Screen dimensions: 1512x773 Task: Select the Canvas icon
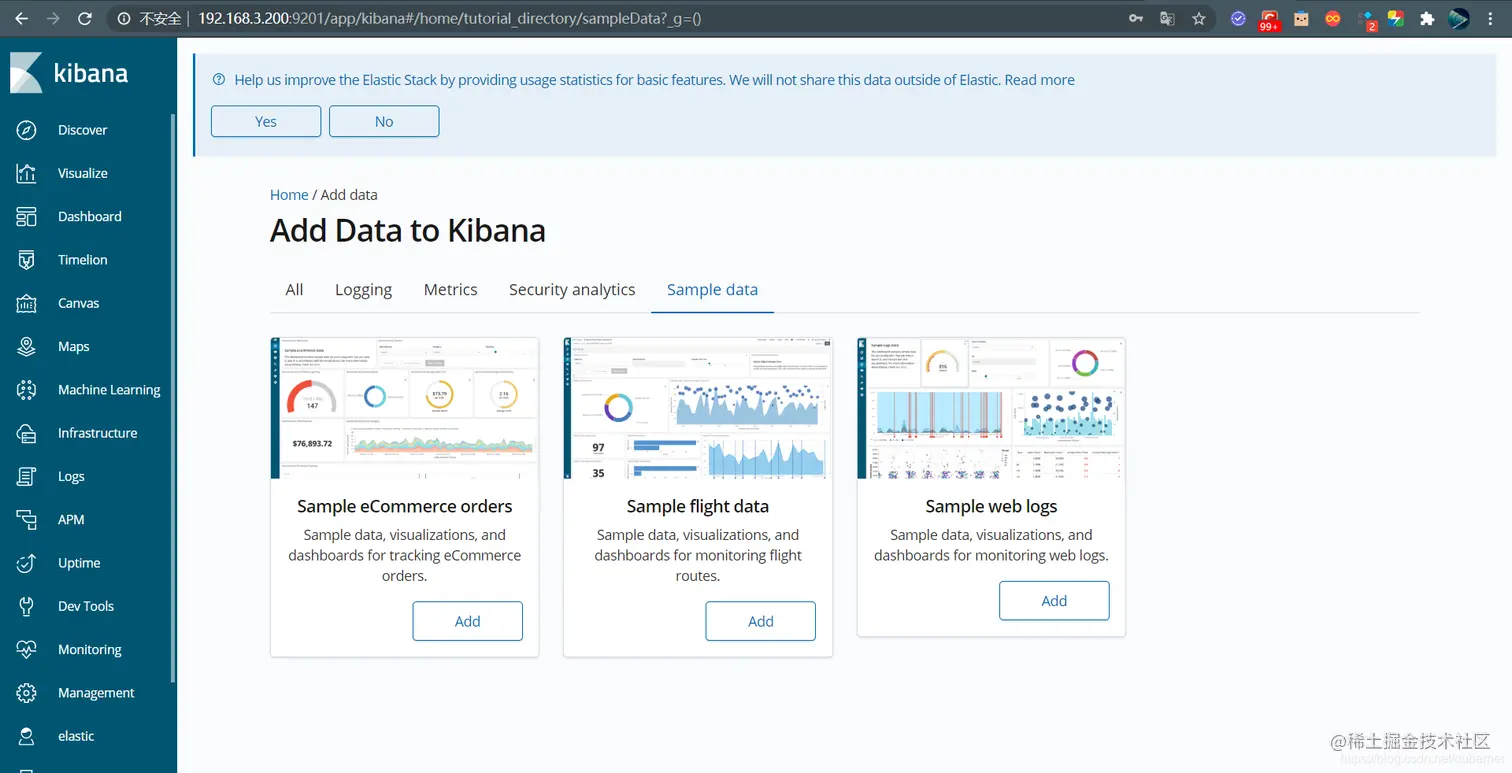(27, 303)
